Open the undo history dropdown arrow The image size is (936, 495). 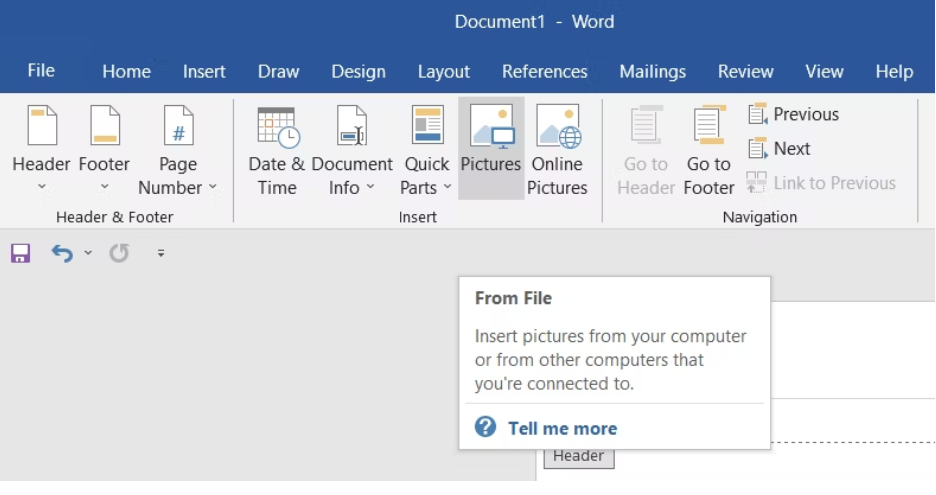tap(88, 253)
